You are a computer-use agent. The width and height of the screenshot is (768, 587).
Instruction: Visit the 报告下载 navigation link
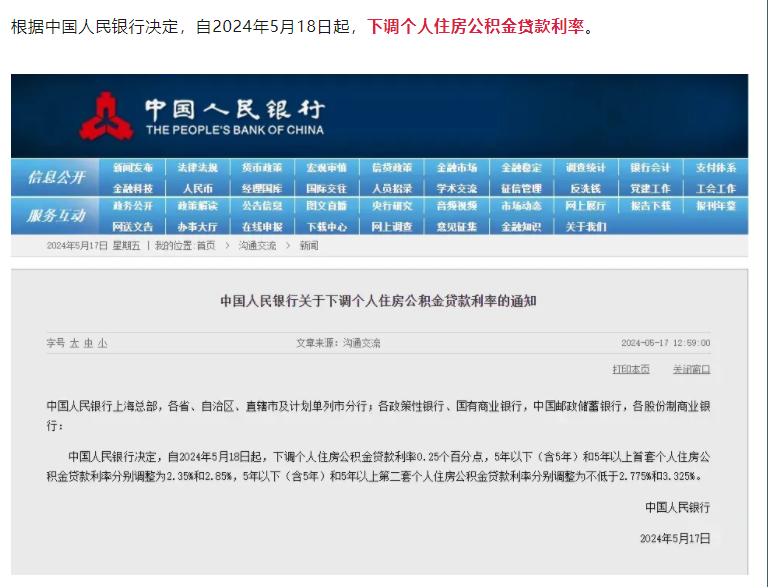click(x=650, y=206)
